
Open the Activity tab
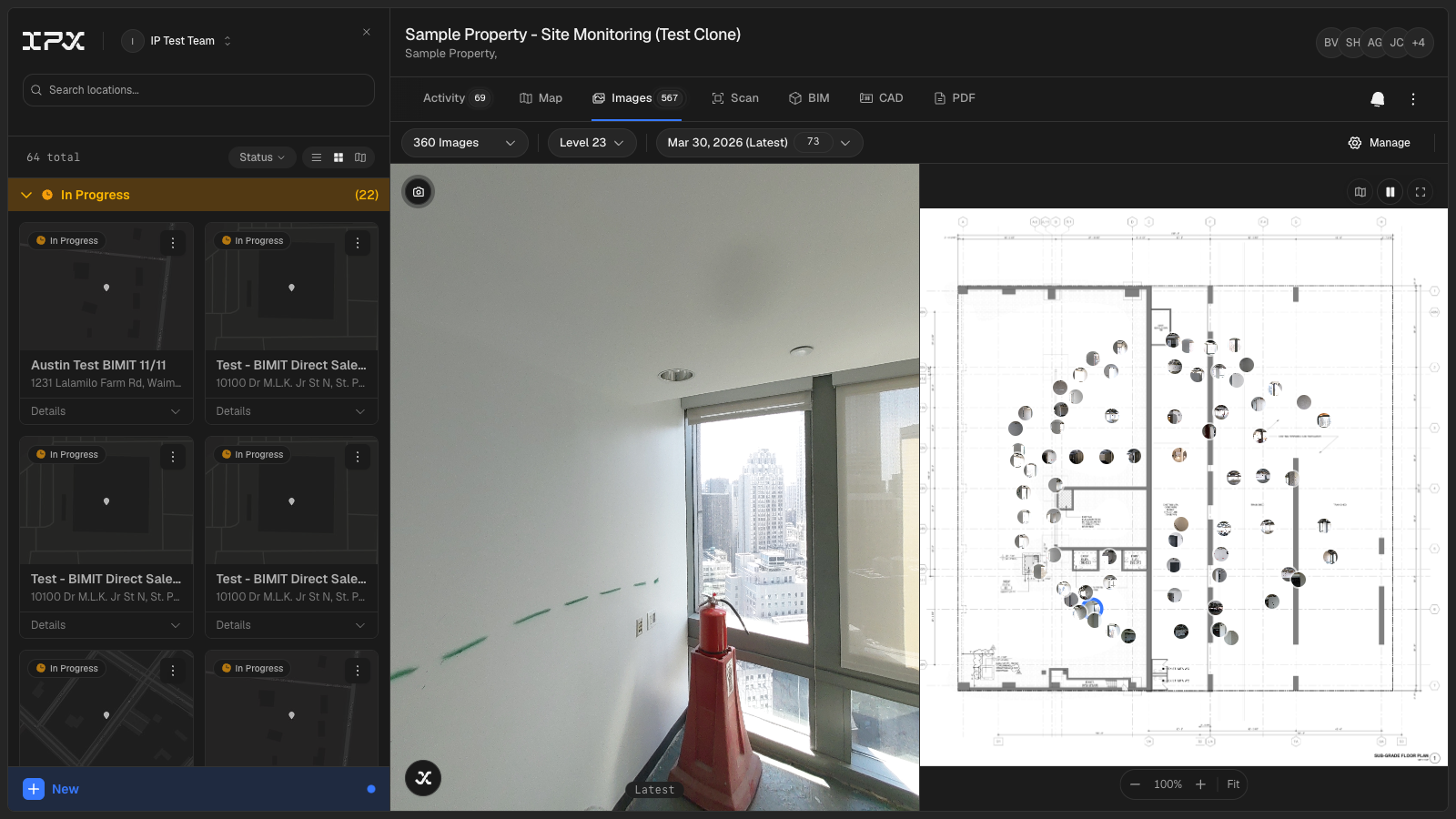(456, 98)
